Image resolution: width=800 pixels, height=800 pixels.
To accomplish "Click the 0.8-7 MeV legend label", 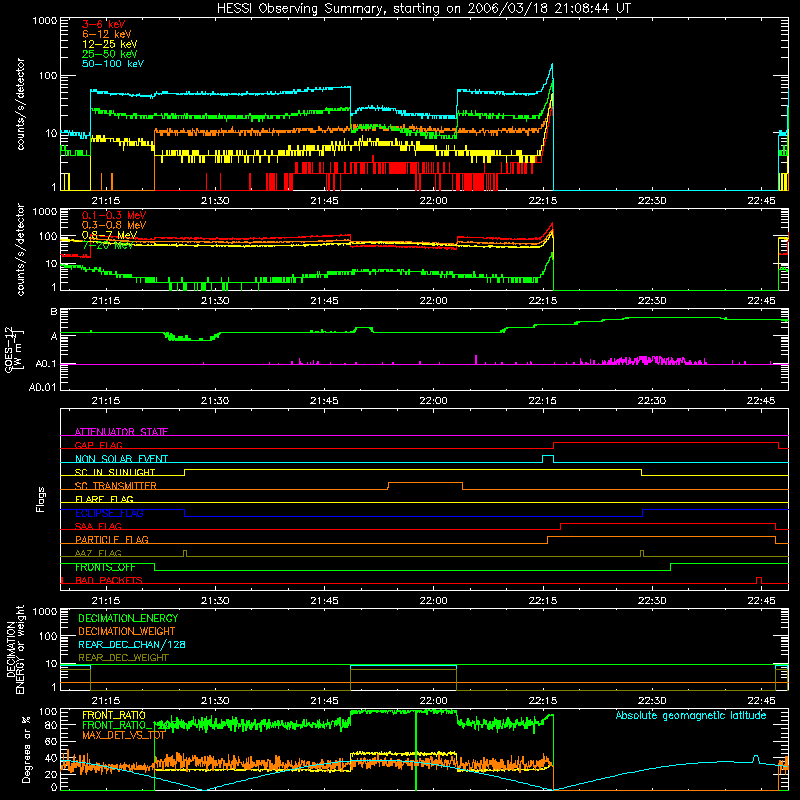I will [109, 235].
